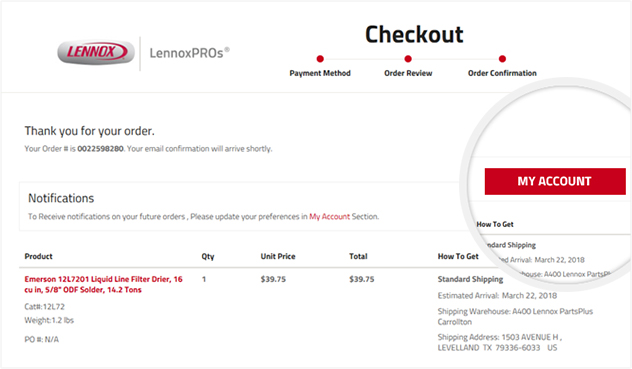Viewport: 632px width, 369px height.
Task: Click the Product column header
Action: point(38,256)
